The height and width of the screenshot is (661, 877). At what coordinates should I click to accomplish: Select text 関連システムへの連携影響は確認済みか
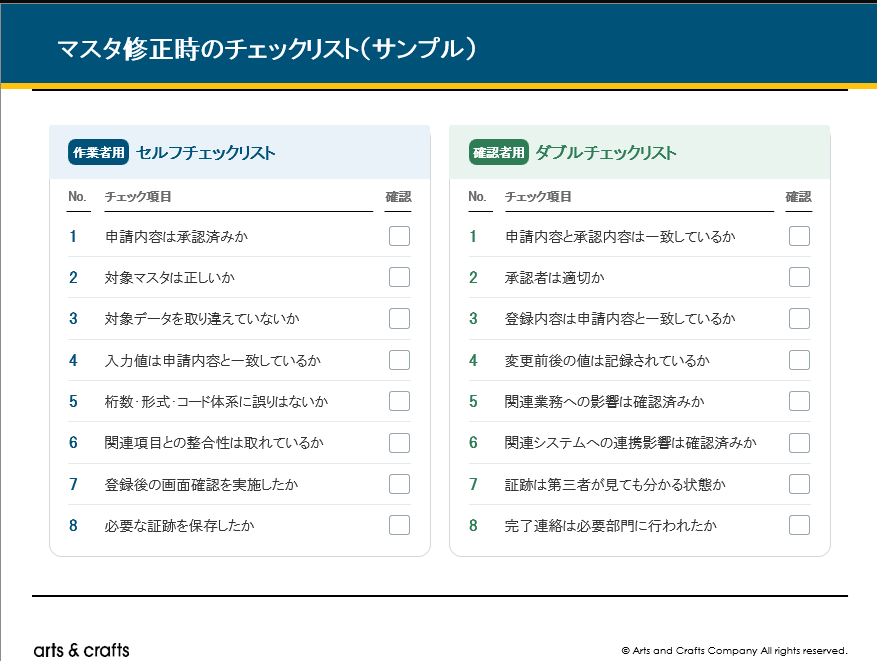click(631, 443)
